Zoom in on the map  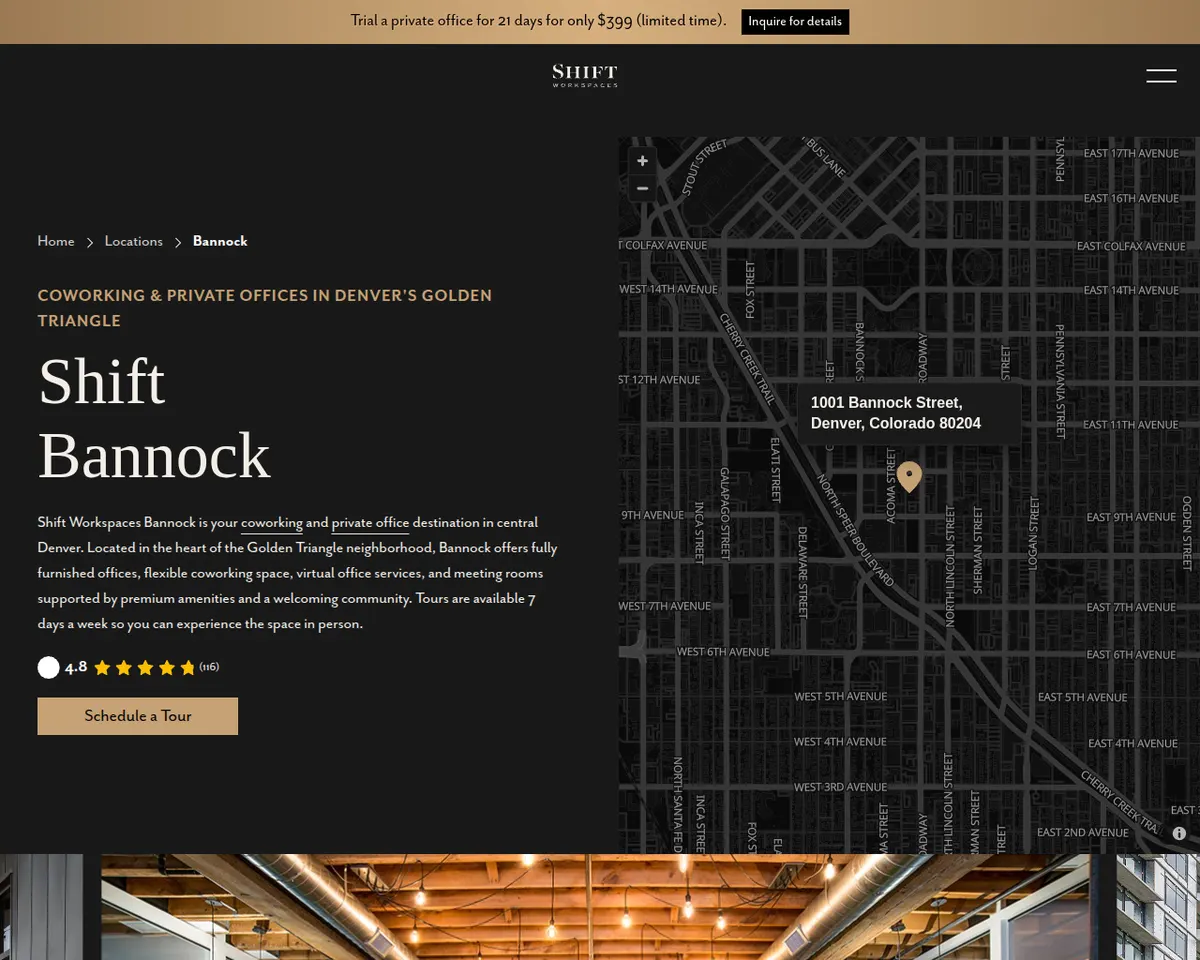click(x=642, y=161)
